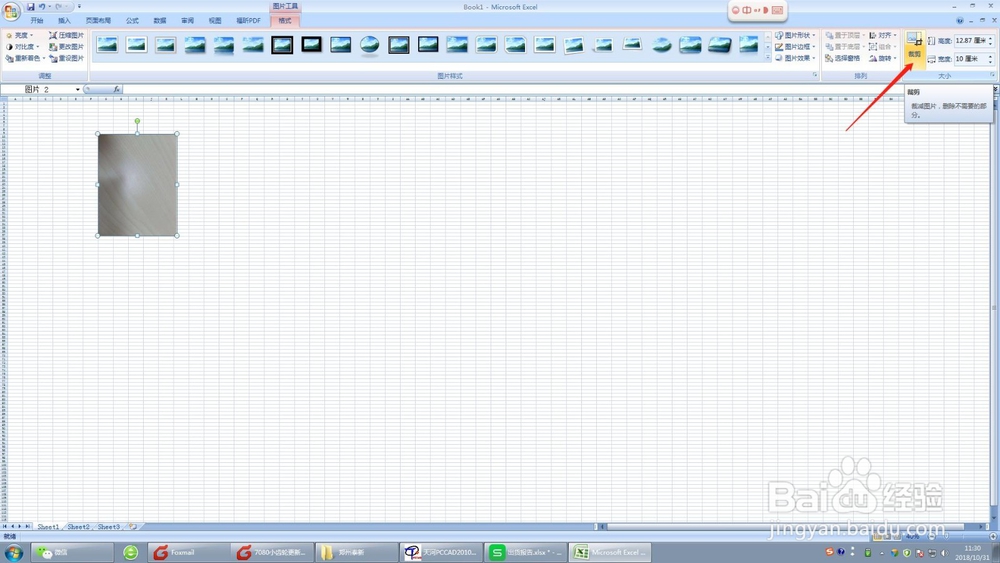The width and height of the screenshot is (1000, 563).
Task: Apply the oval picture style thumbnail
Action: pyautogui.click(x=369, y=45)
